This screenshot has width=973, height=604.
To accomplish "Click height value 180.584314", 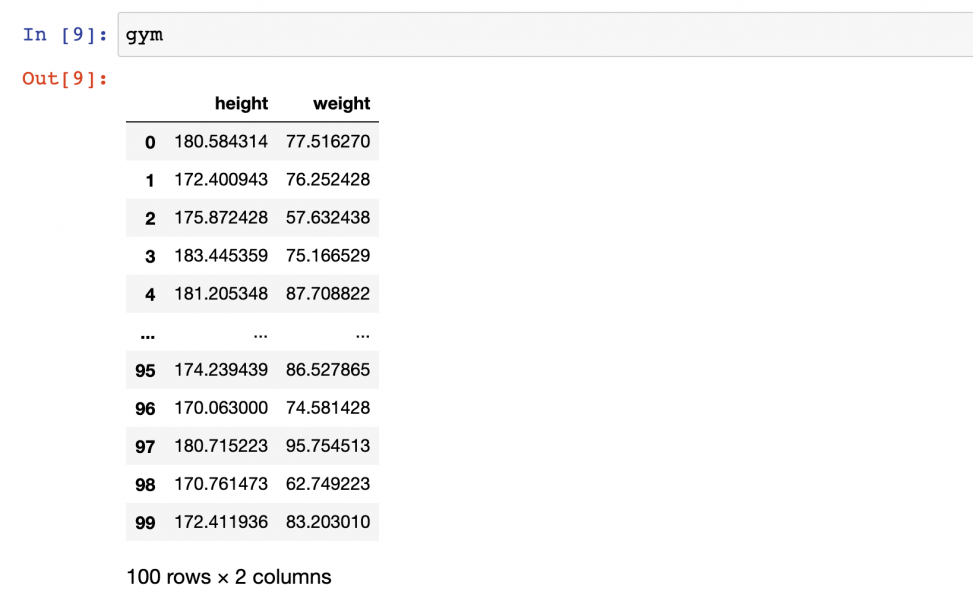I will coord(221,142).
